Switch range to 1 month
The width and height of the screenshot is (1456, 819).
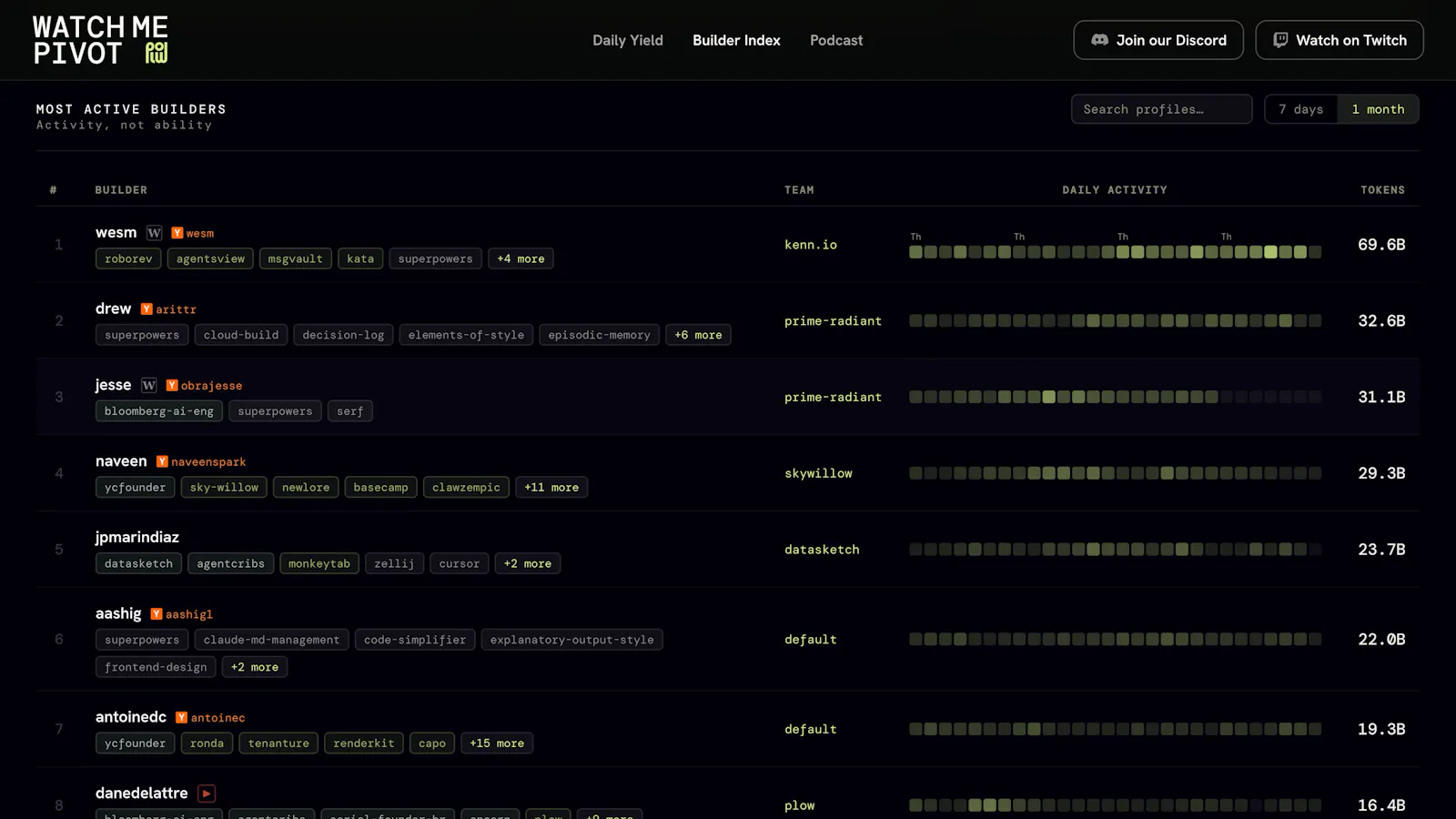tap(1378, 109)
